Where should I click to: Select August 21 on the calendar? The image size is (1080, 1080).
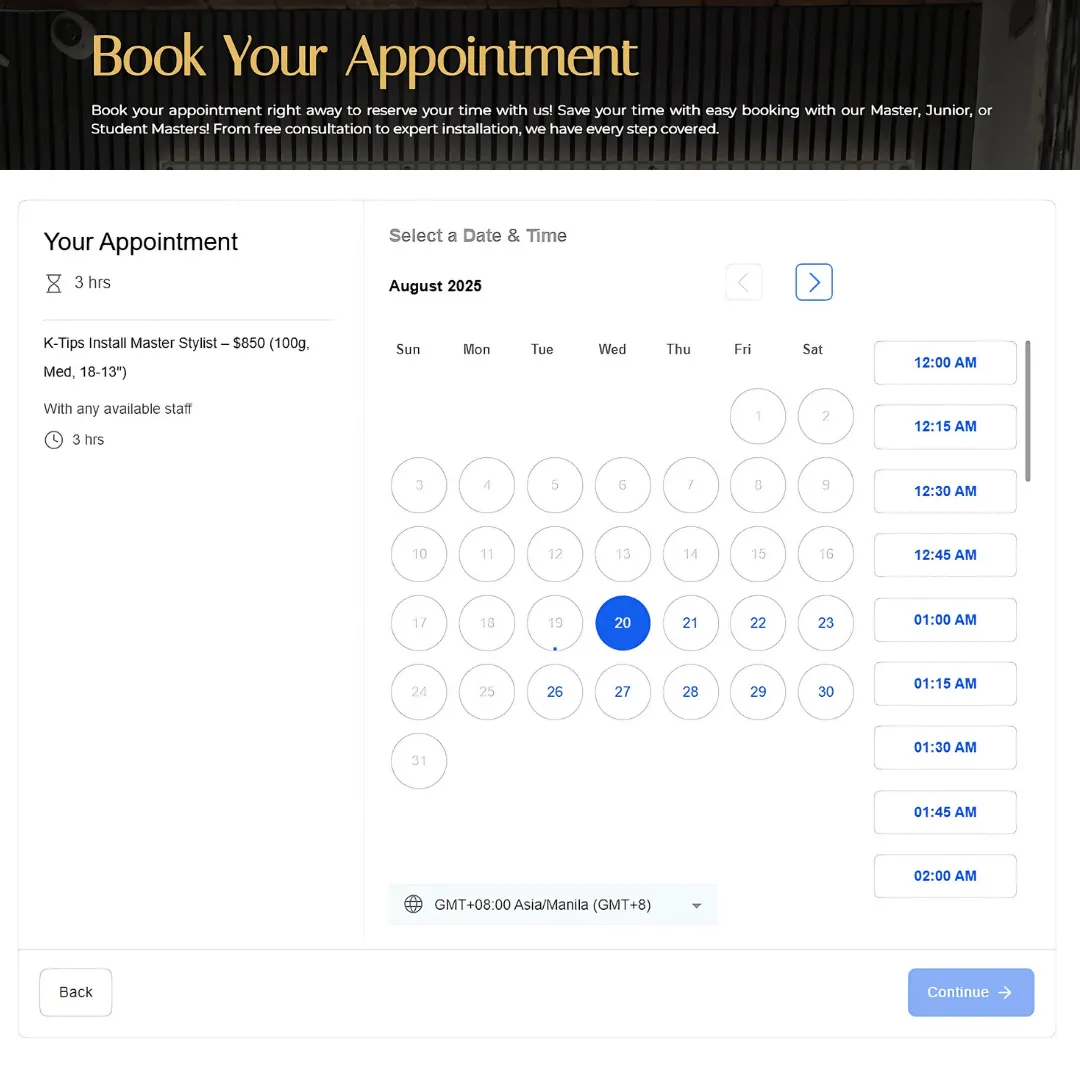tap(690, 623)
